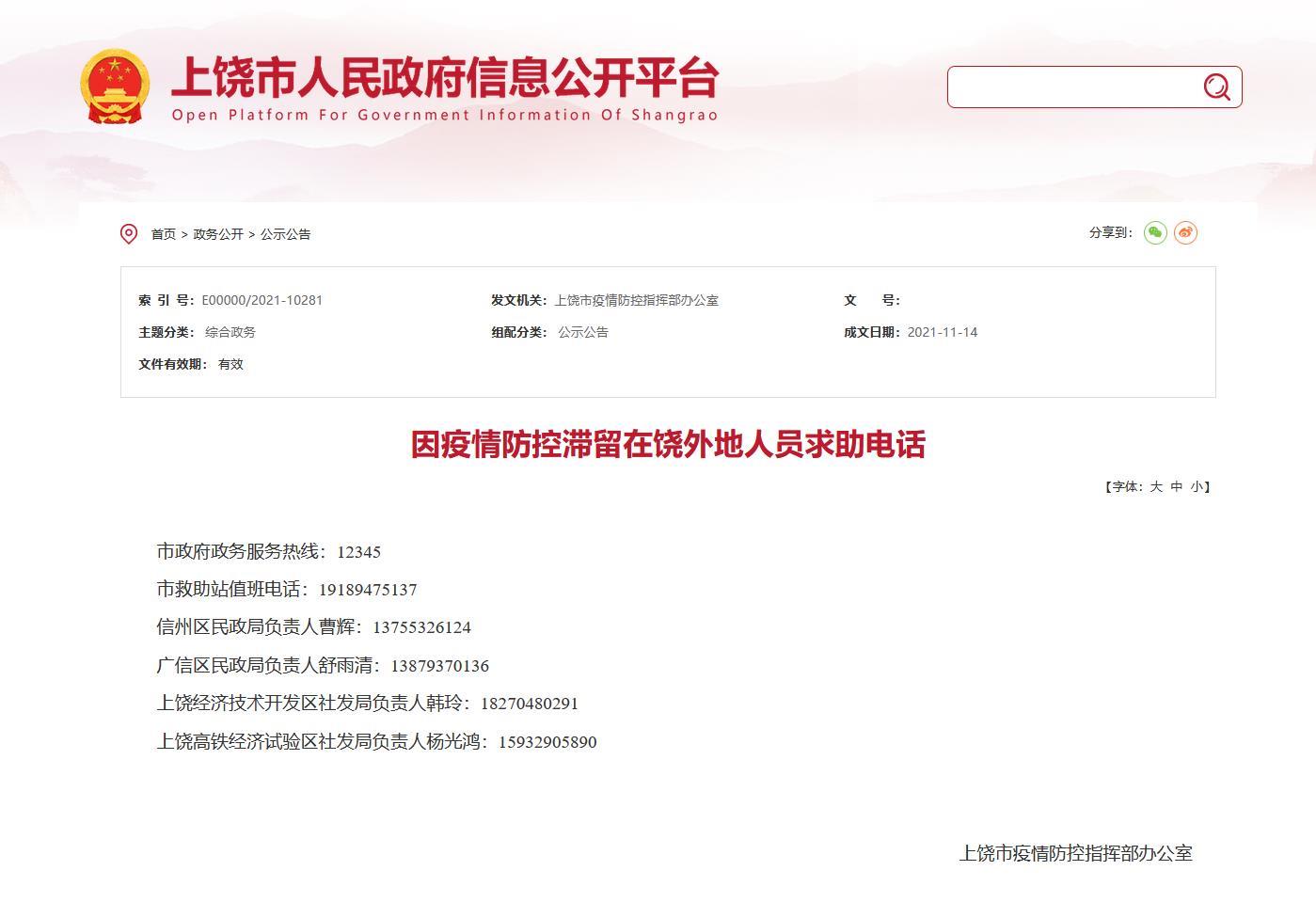Click the red location pin icon
The image size is (1316, 918).
tap(129, 233)
